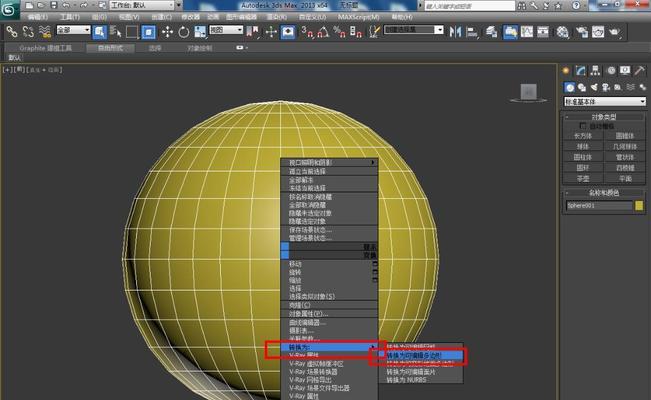Viewport: 651px width, 400px height.
Task: Choose 转换为 NURBS in submenu
Action: [421, 380]
